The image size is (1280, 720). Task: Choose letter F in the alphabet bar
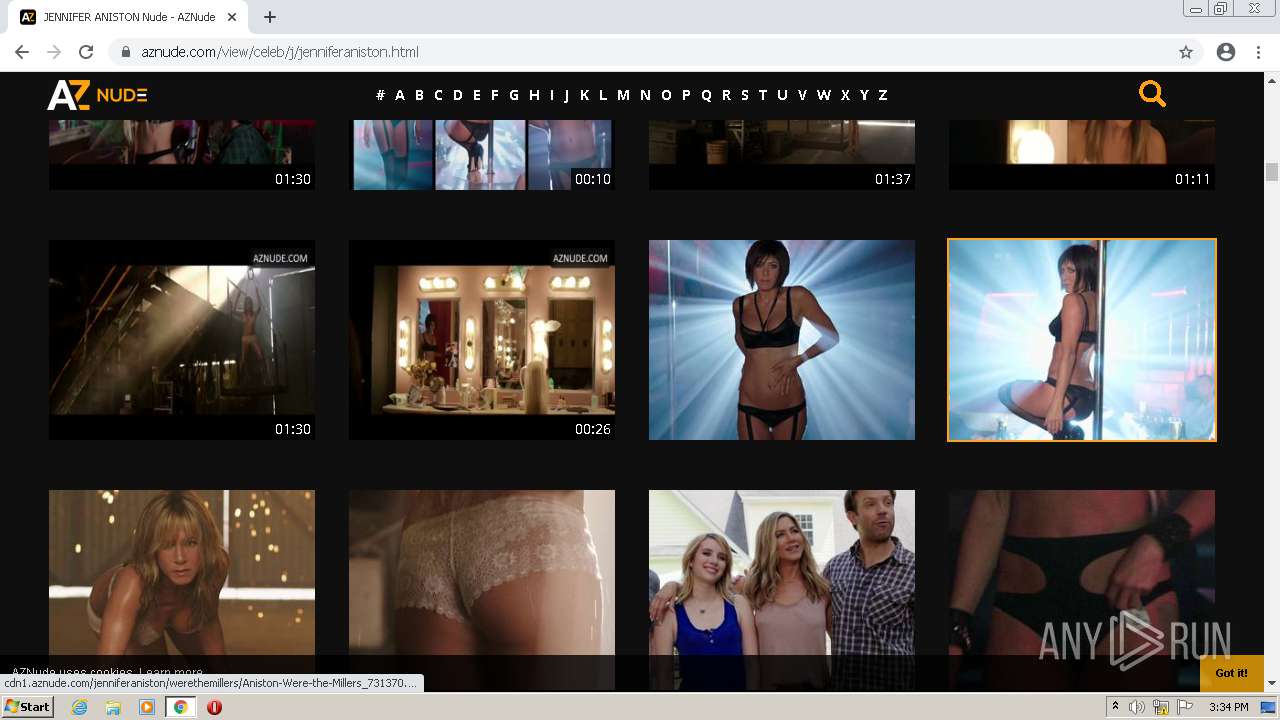click(494, 95)
